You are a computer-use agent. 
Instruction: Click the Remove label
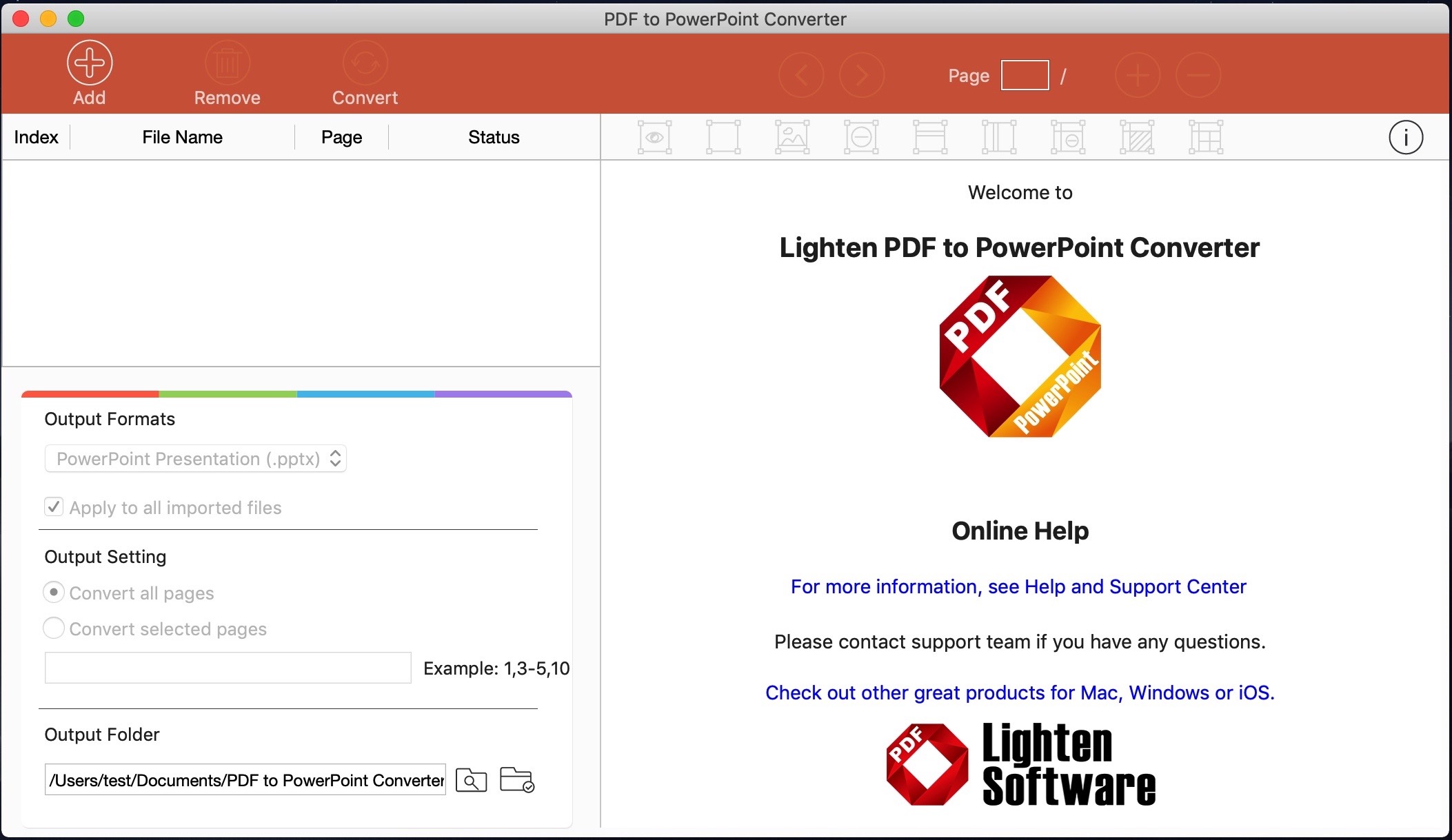point(228,98)
